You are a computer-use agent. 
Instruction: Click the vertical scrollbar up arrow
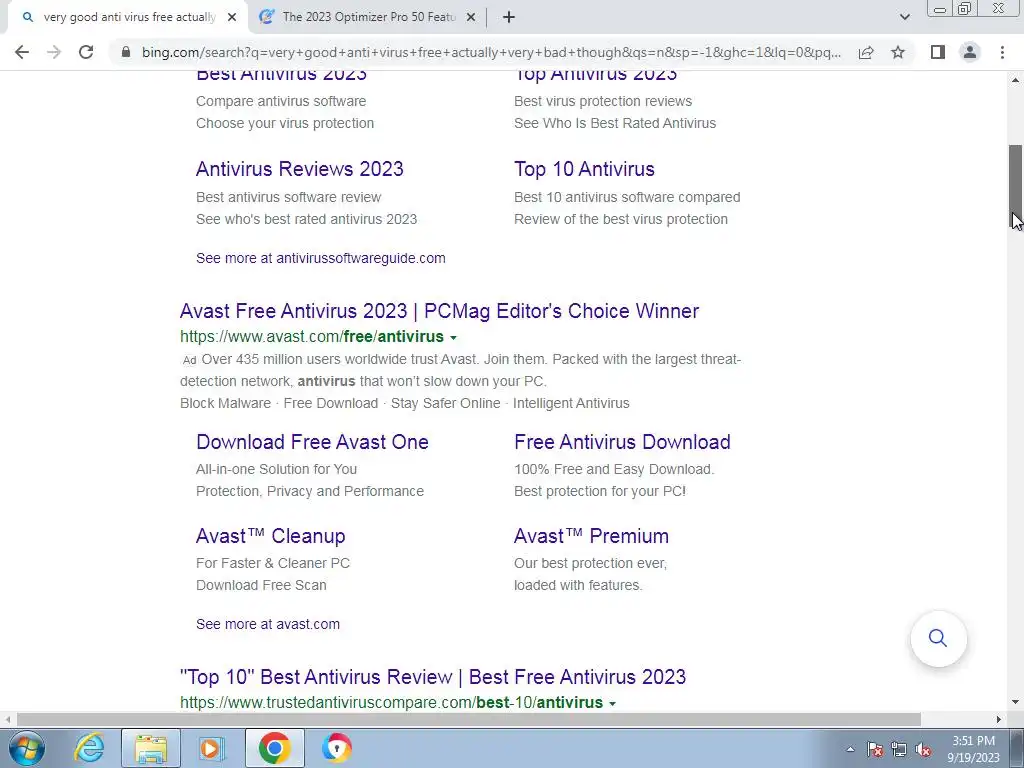point(1016,80)
